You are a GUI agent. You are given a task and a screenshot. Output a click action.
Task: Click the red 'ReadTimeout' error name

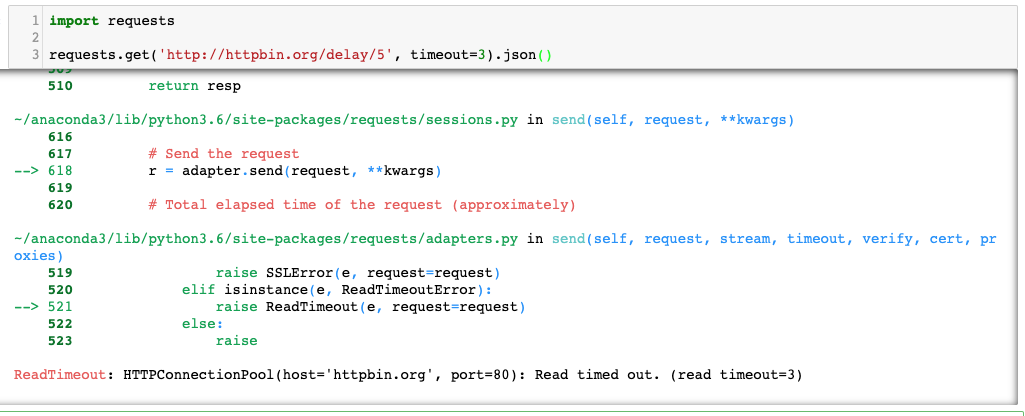pyautogui.click(x=59, y=375)
